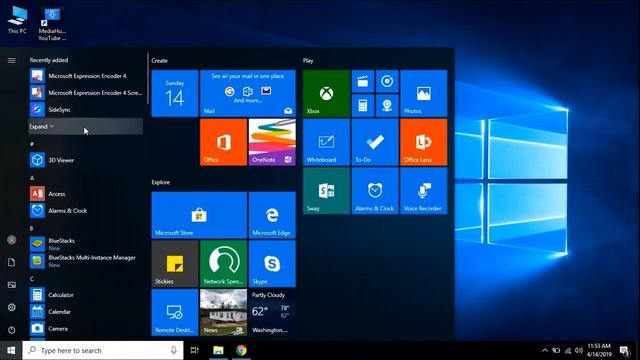Open the taskbar clock showing 11:53 AM
The height and width of the screenshot is (360, 640).
599,350
